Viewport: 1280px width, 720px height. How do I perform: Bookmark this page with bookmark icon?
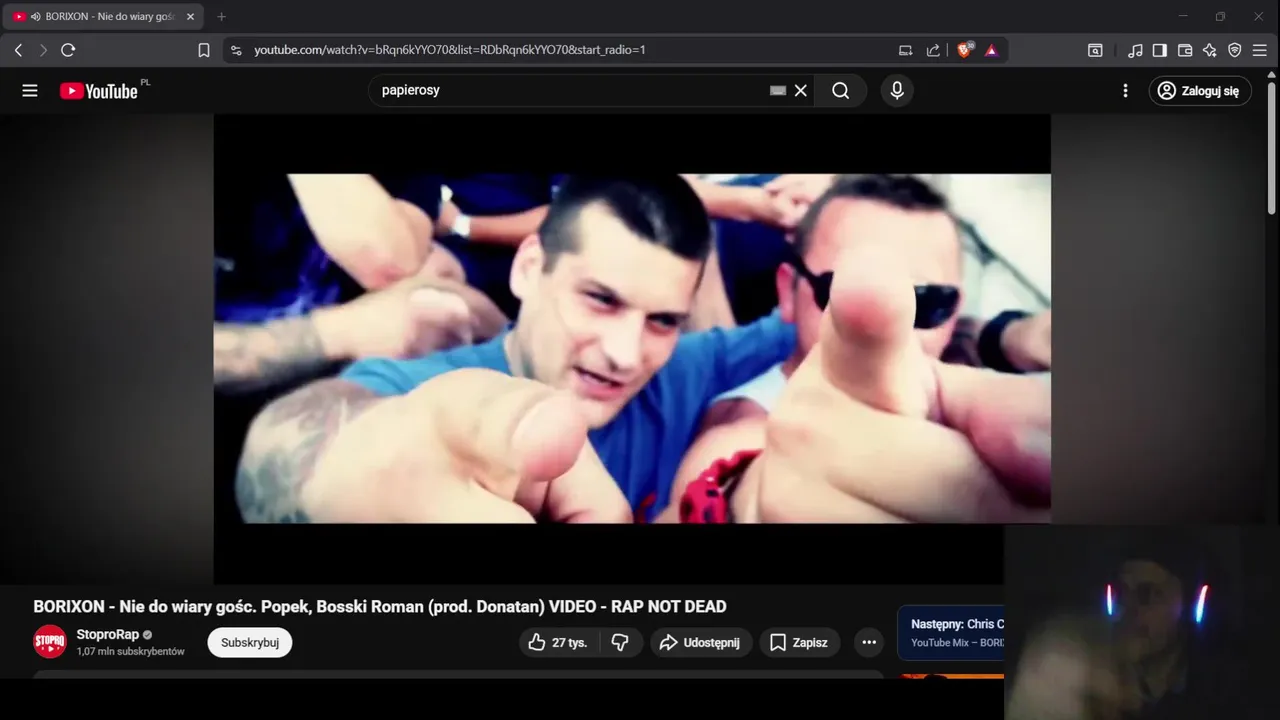(x=204, y=50)
